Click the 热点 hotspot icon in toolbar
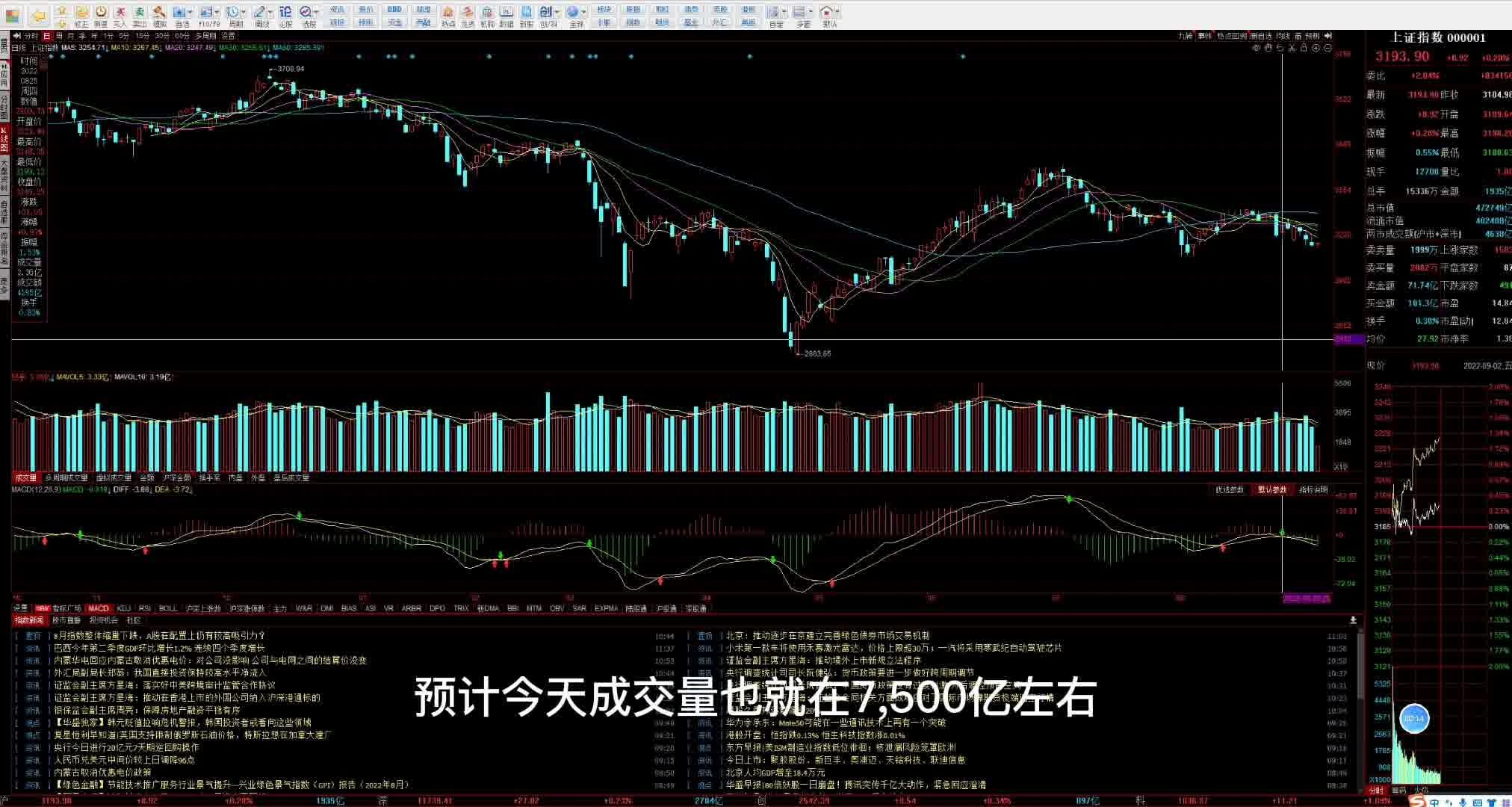This screenshot has height=807, width=1512. [447, 13]
